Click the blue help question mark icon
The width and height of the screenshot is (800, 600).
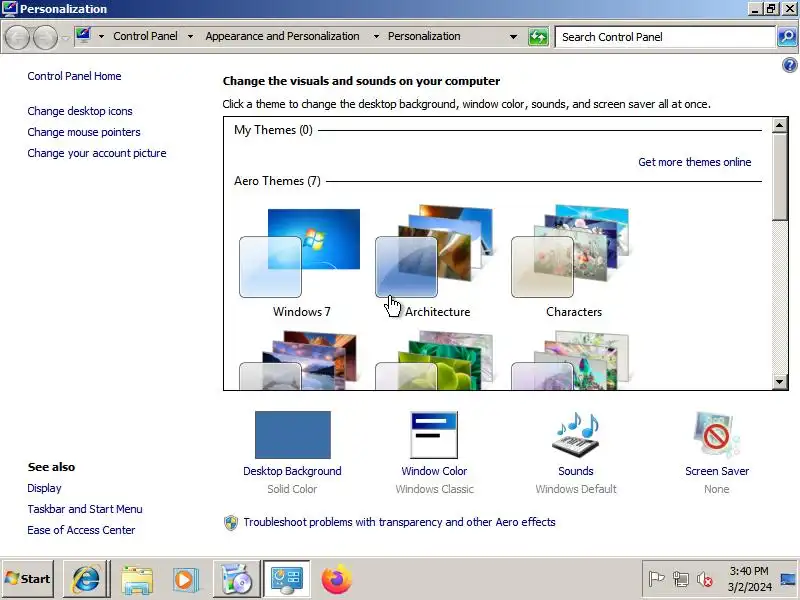tap(789, 65)
